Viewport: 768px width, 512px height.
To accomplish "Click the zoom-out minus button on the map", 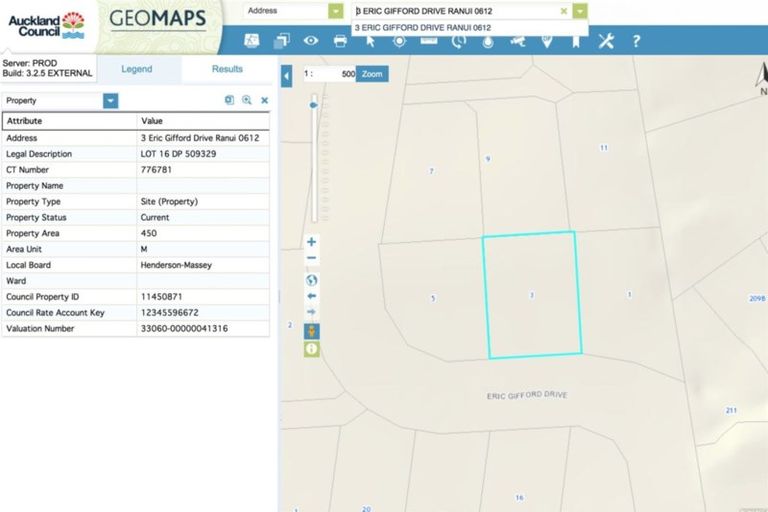I will tap(312, 258).
